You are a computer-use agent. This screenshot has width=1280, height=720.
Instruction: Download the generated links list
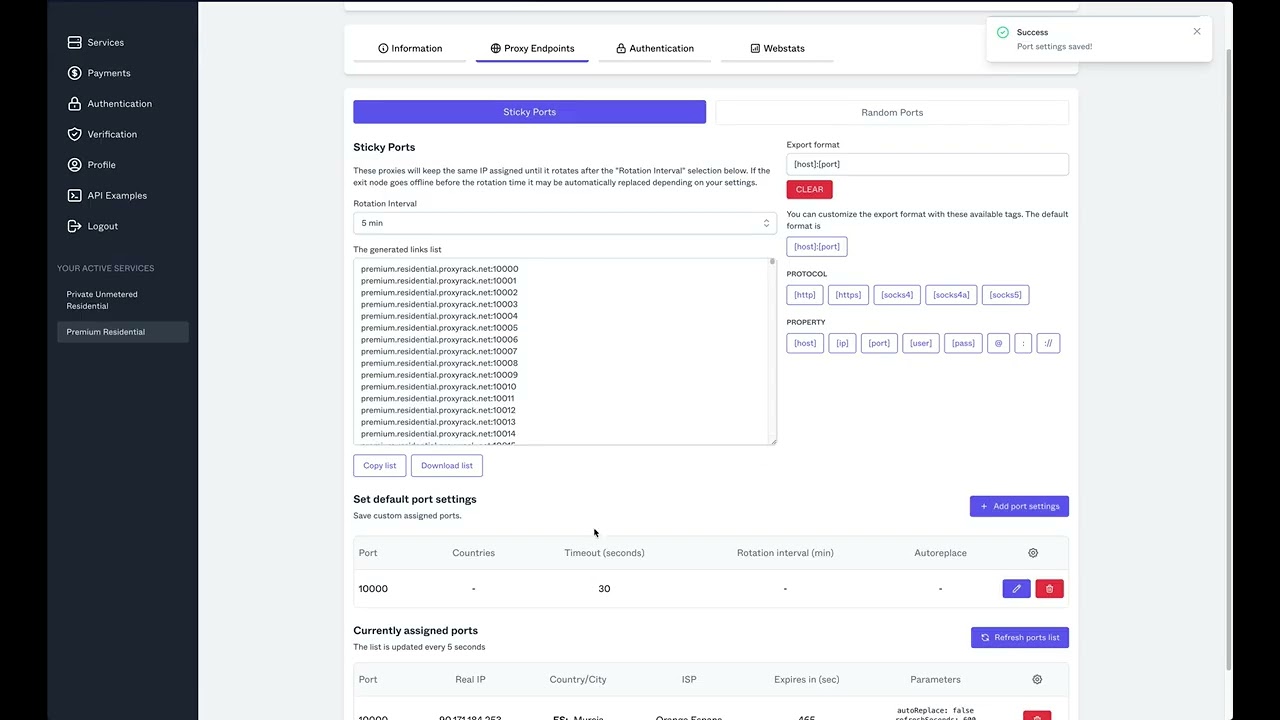click(447, 465)
